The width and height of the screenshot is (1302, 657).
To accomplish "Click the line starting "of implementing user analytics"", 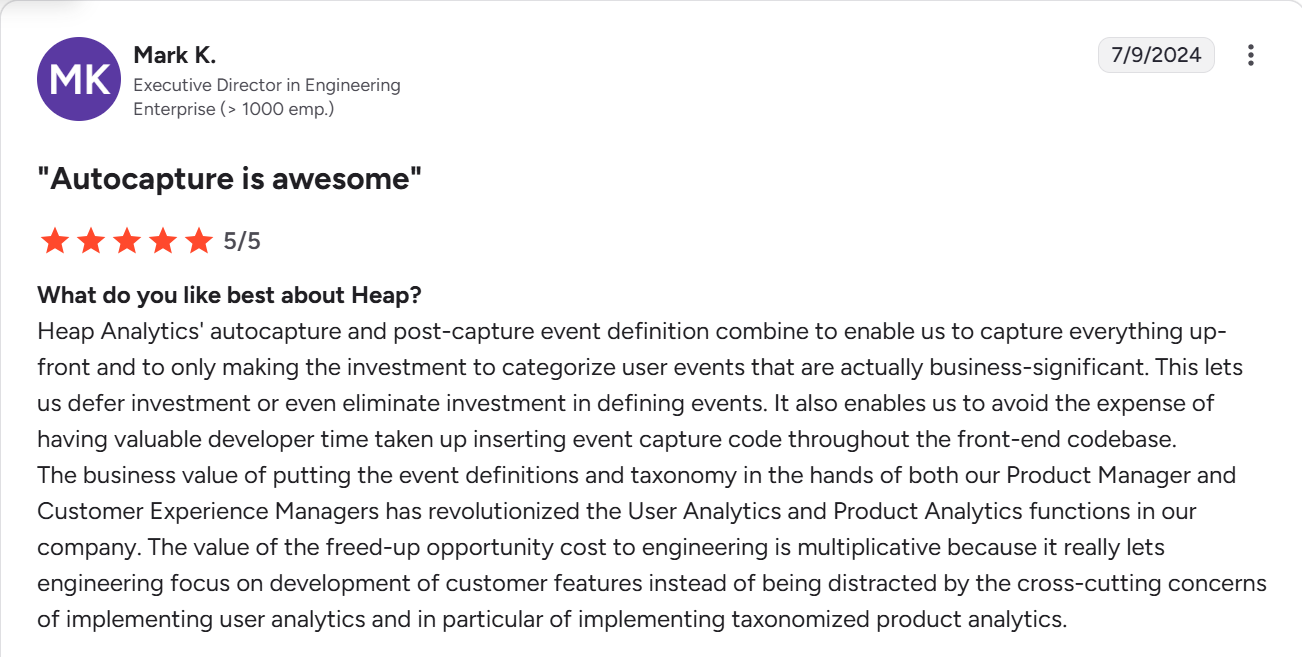I will [x=552, y=619].
